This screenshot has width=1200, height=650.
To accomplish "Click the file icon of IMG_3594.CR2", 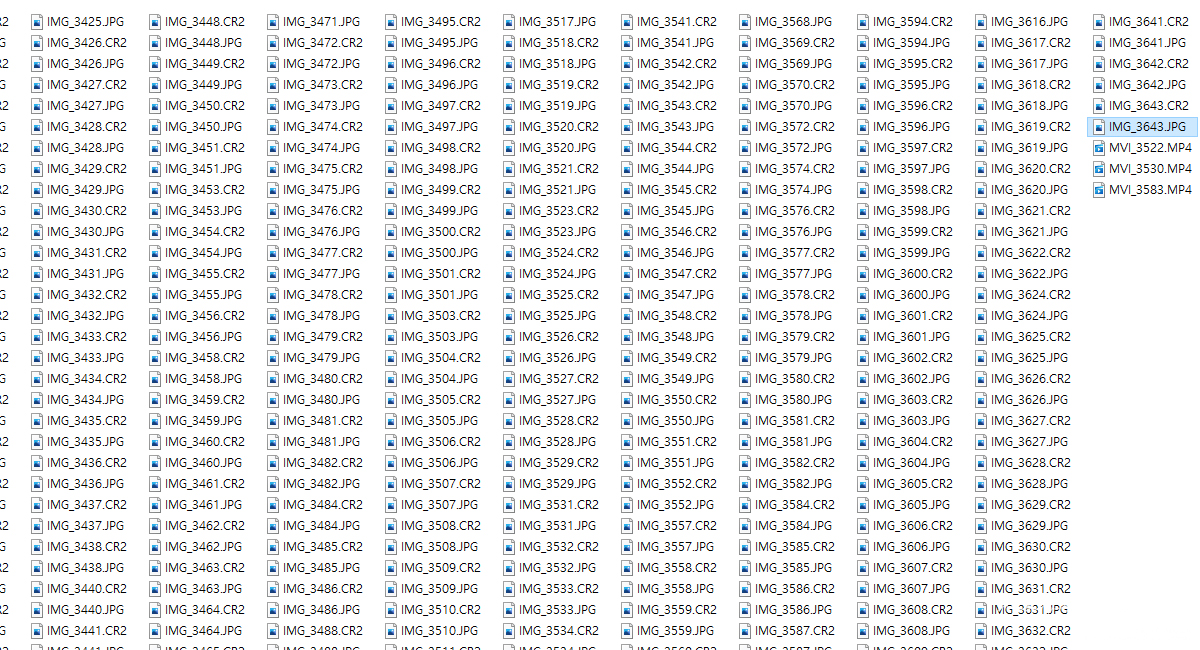I will click(x=863, y=21).
